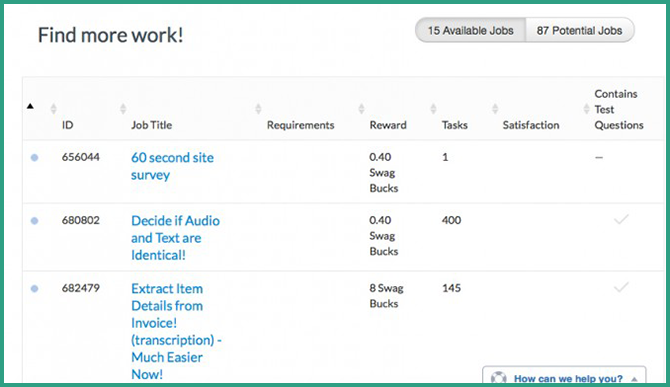Click the Find more work! heading
The width and height of the screenshot is (670, 387).
[x=111, y=35]
